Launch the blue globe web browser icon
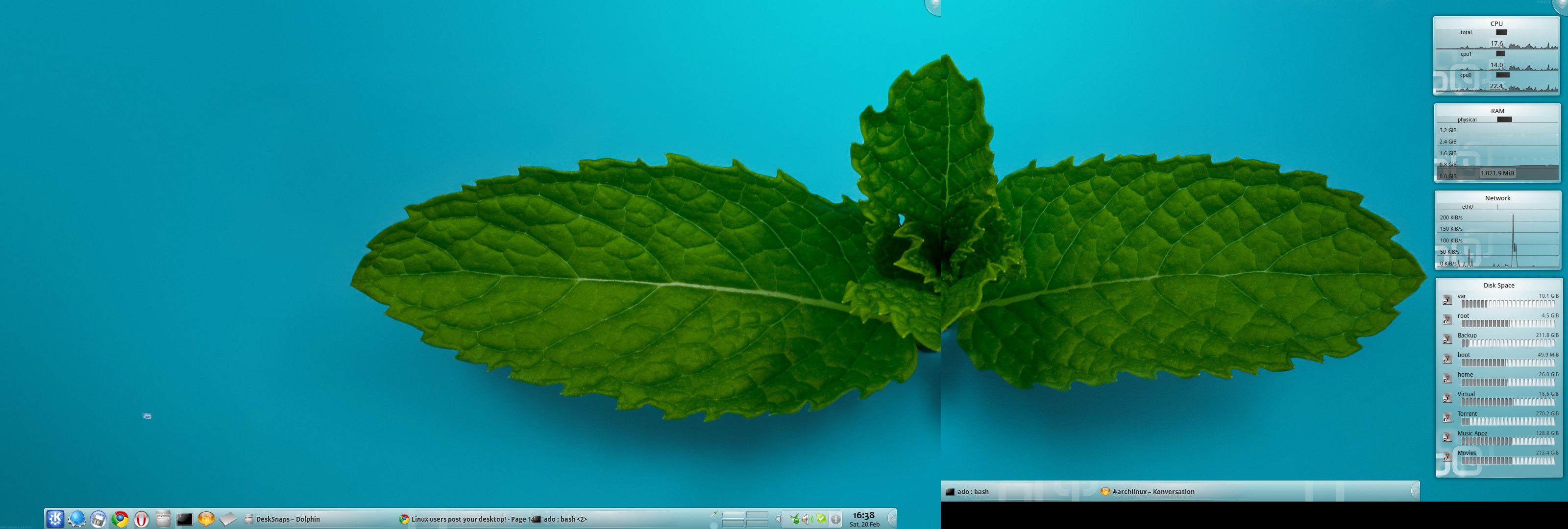The height and width of the screenshot is (529, 1568). coord(77,519)
